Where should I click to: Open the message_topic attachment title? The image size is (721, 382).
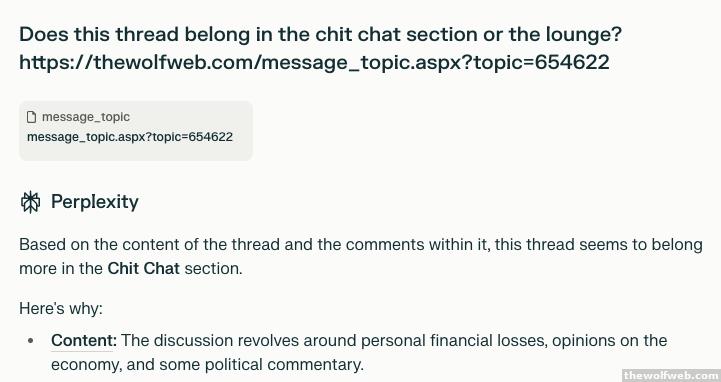[x=86, y=117]
